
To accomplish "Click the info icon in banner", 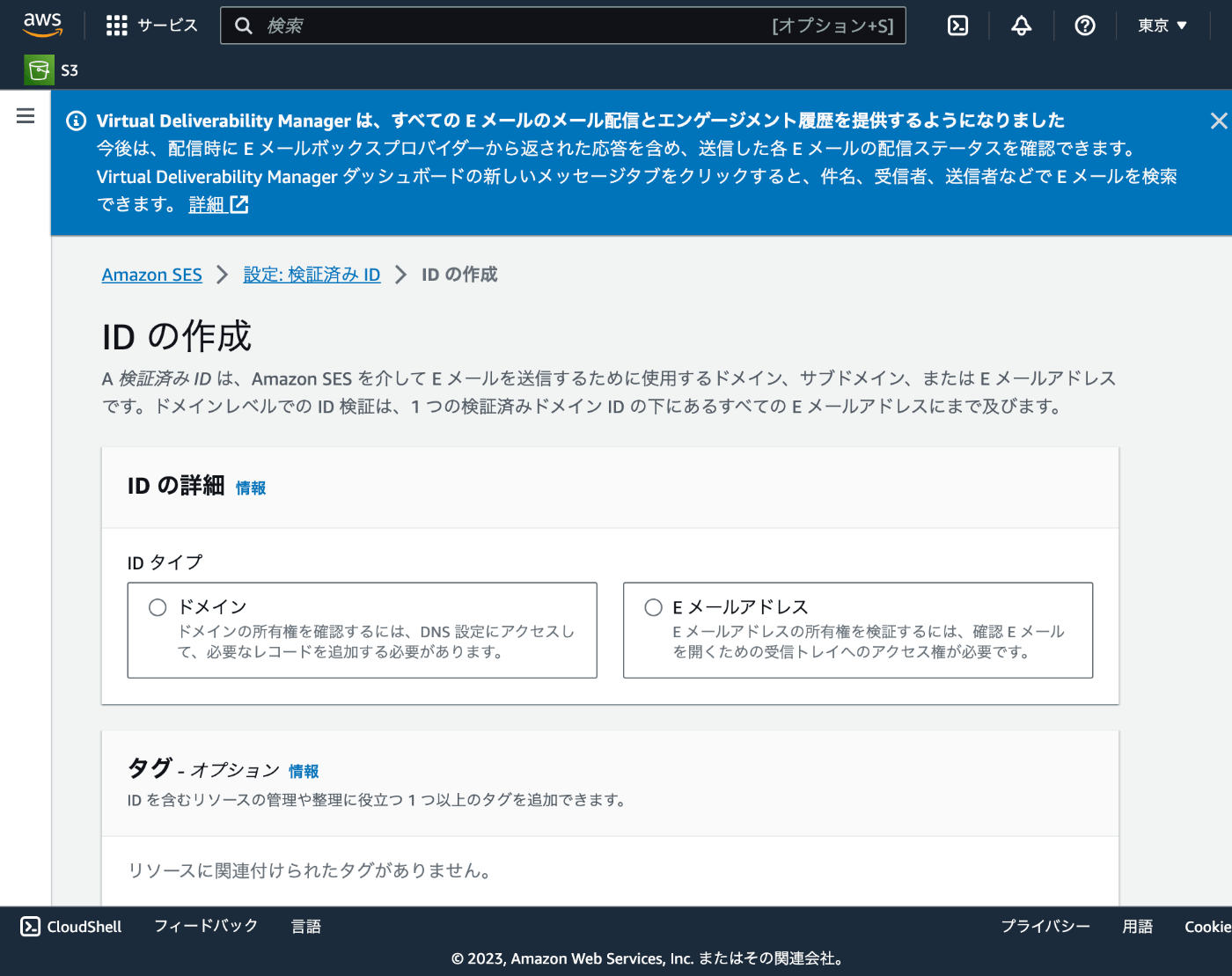I will pos(77,121).
